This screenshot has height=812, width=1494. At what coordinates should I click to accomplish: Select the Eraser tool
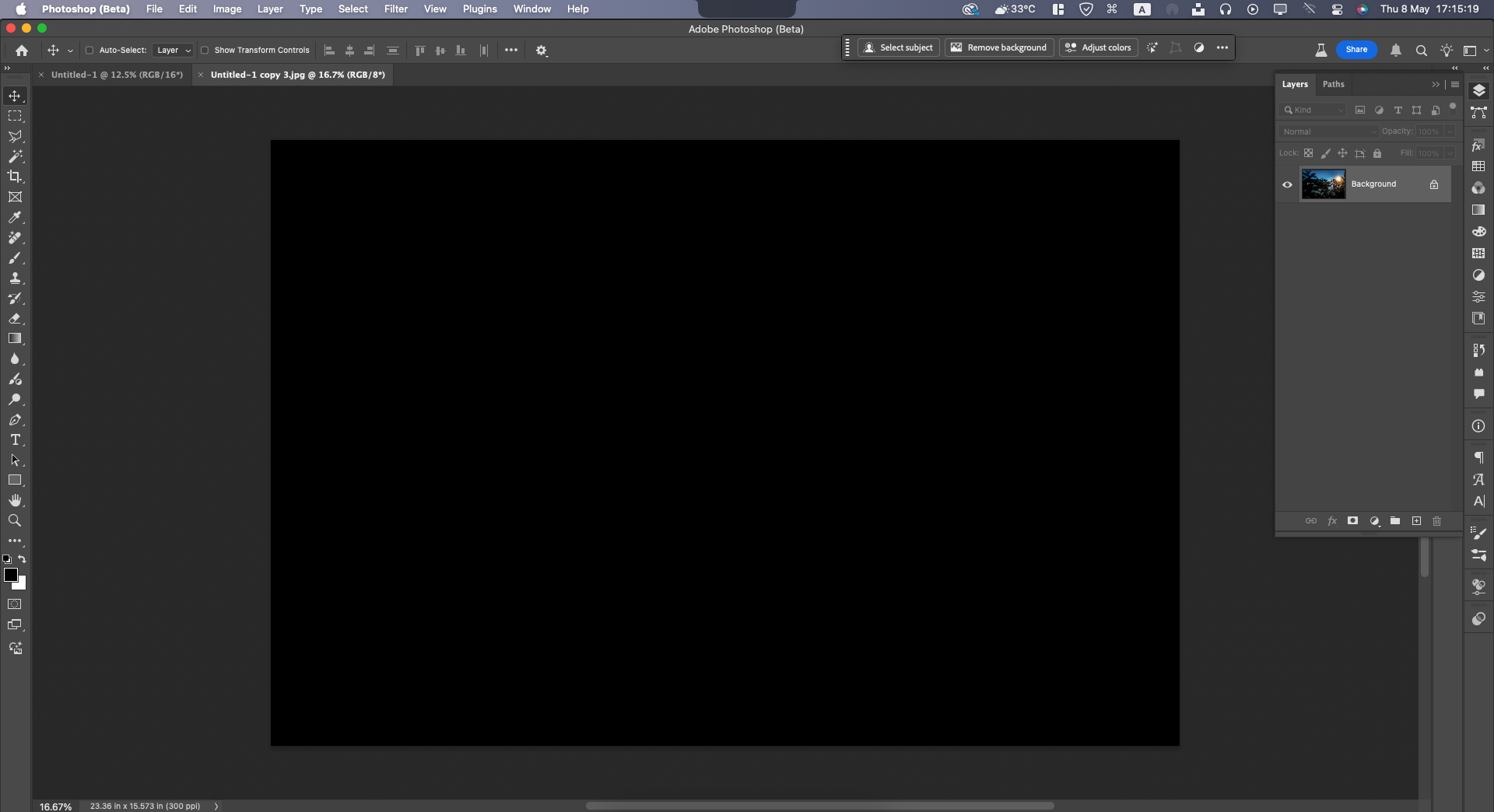tap(15, 319)
